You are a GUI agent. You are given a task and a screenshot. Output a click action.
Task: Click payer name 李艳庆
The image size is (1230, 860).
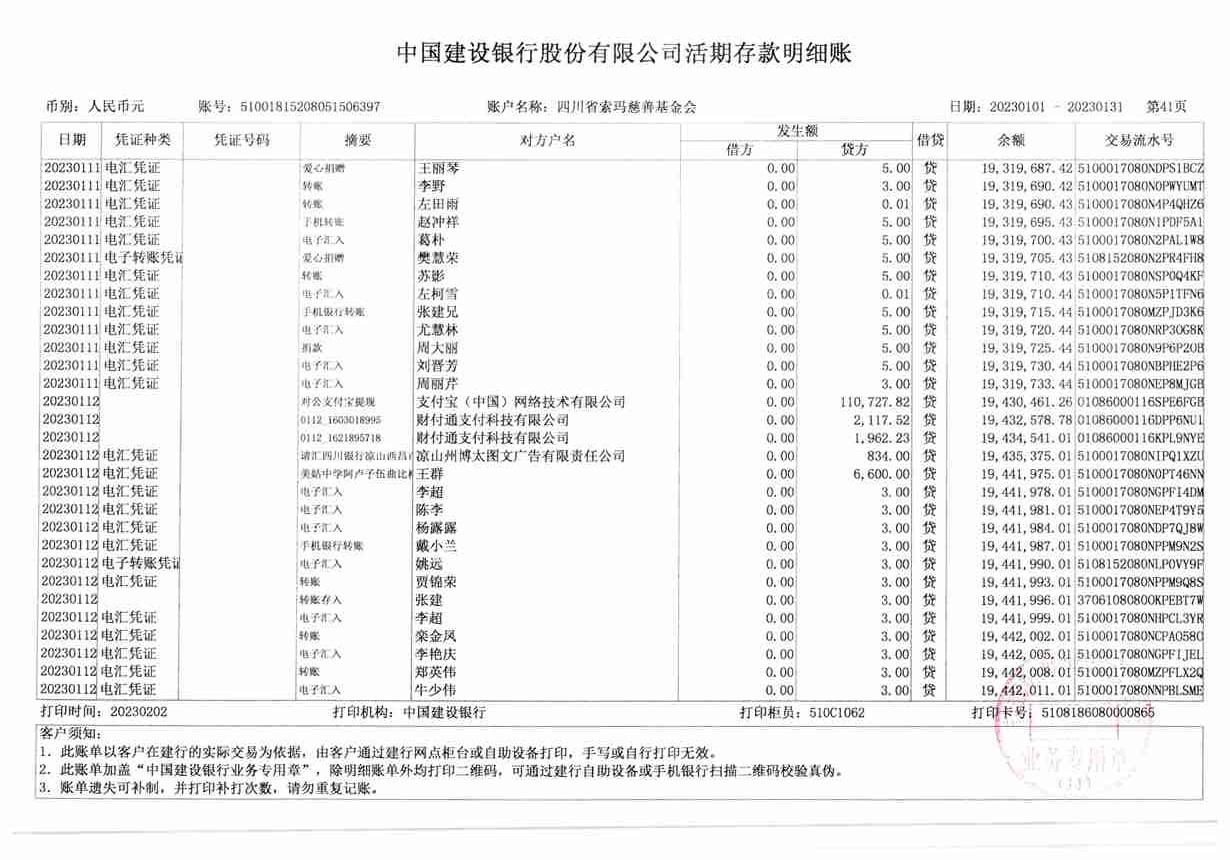click(437, 654)
